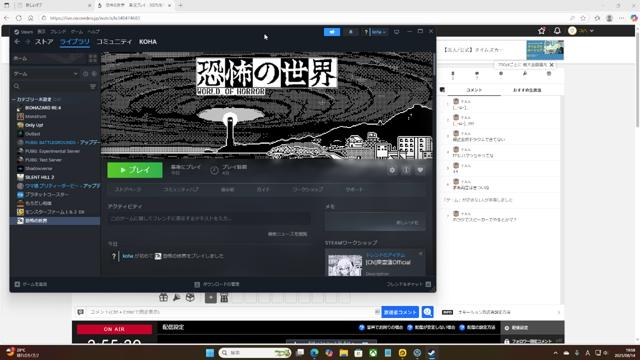Open library filter options icon

pyautogui.click(x=93, y=87)
